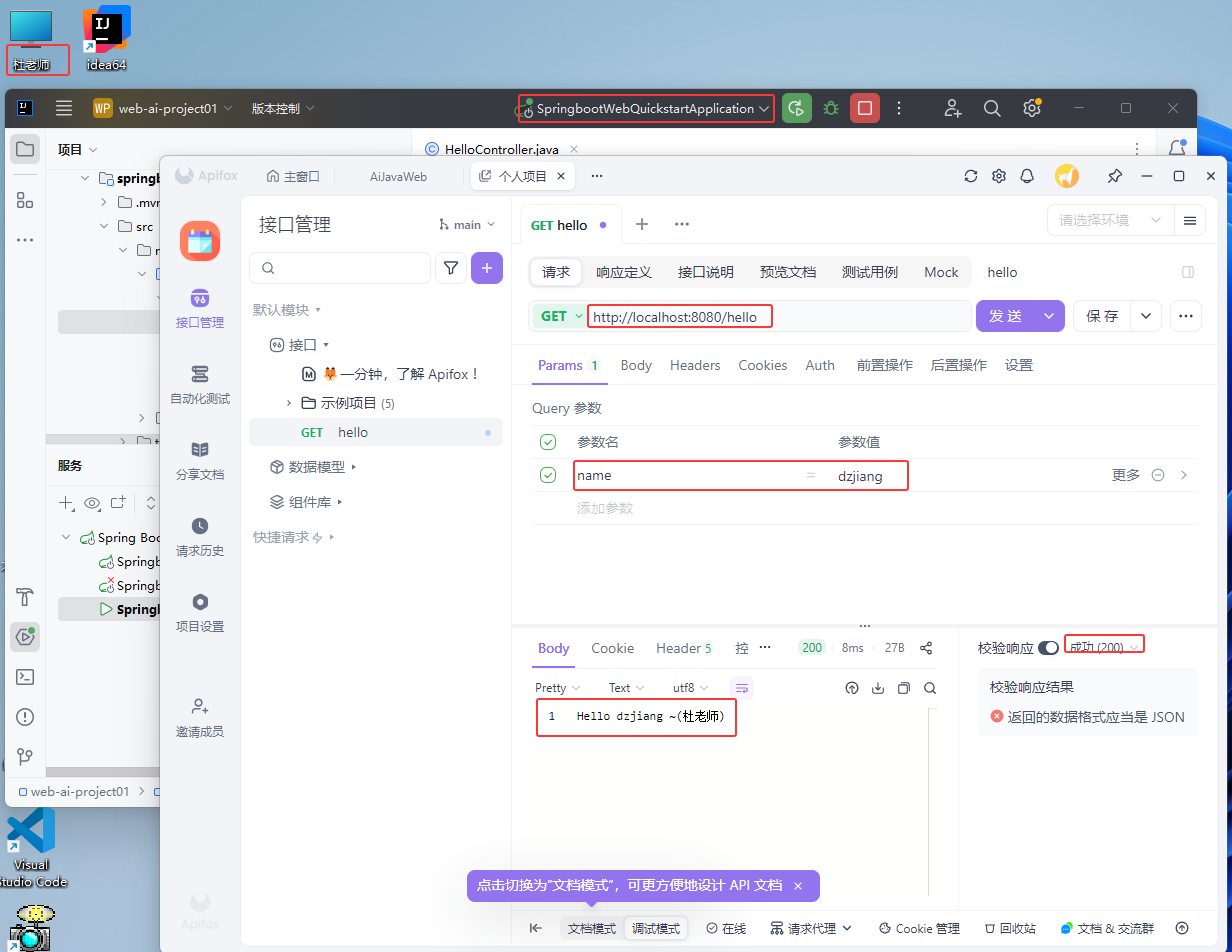
Task: Toggle the 校验响应 switch
Action: [1048, 648]
